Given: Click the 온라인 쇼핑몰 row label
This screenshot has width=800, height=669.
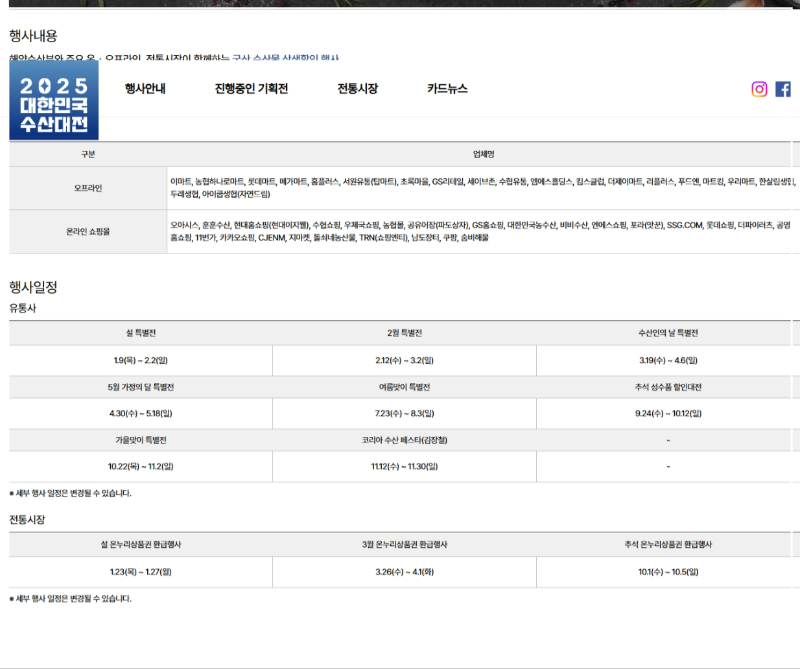Looking at the screenshot, I should (88, 231).
